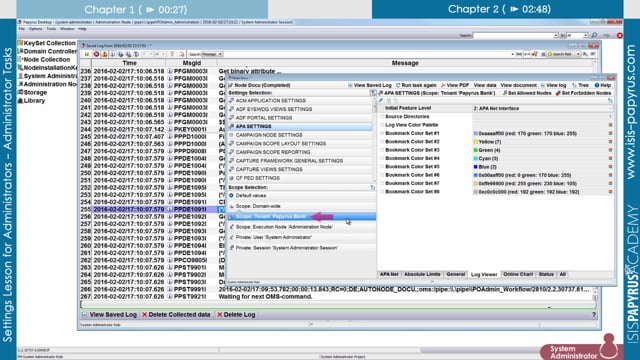The width and height of the screenshot is (640, 360).
Task: Click the funnel filter icon in log toolbar
Action: [172, 54]
